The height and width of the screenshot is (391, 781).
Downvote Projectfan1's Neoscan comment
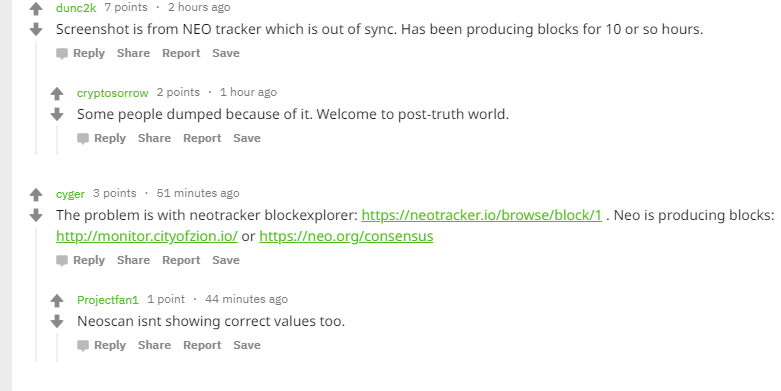pos(57,321)
